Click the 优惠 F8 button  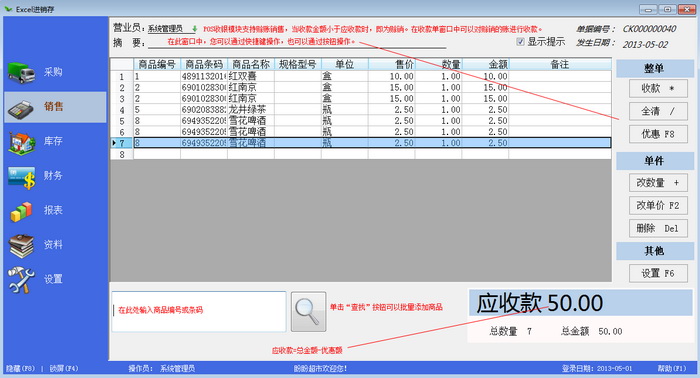658,134
